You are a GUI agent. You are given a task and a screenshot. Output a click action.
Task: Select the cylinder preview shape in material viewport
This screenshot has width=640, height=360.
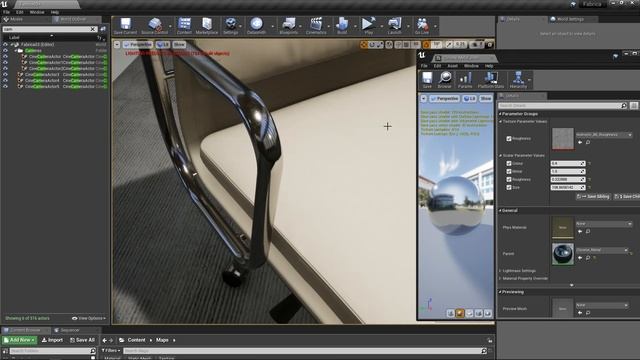coord(451,313)
